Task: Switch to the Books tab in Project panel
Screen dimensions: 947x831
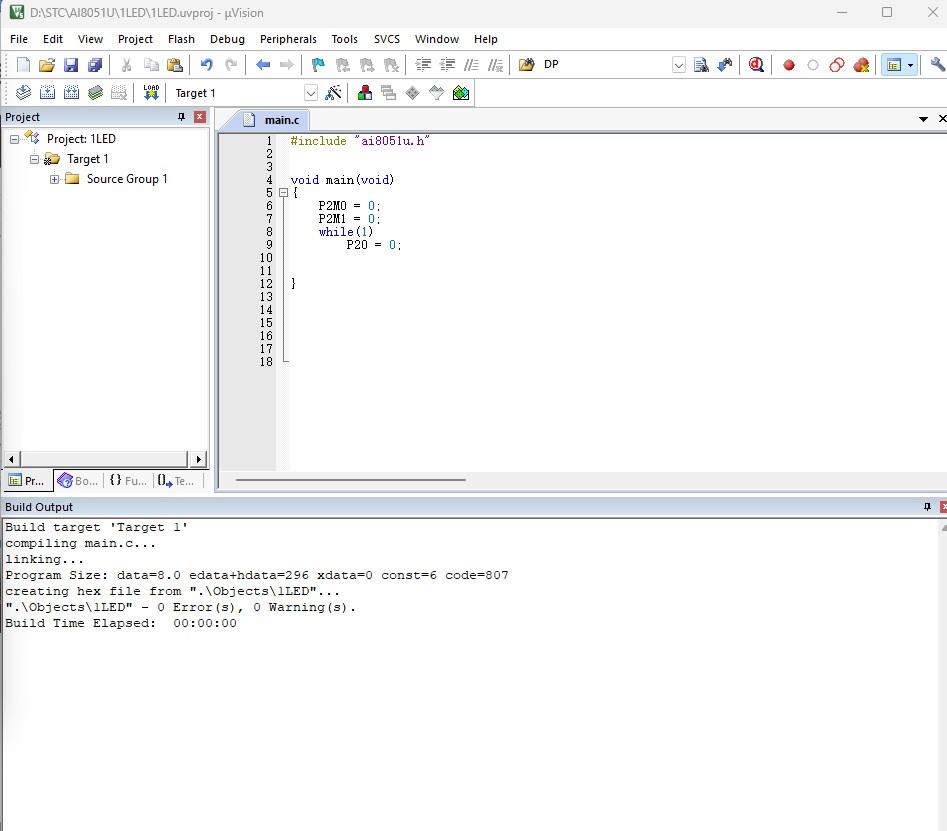Action: pos(77,481)
